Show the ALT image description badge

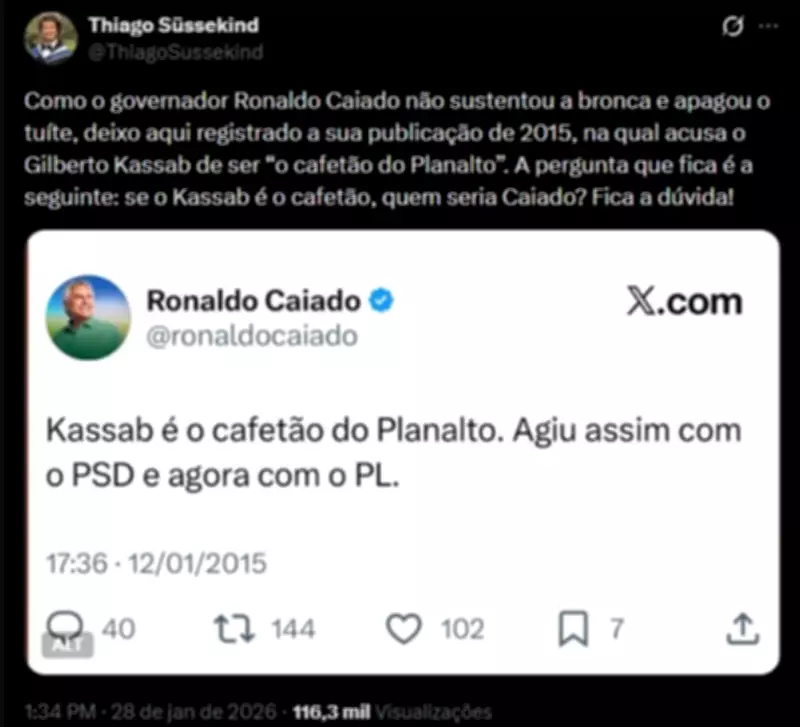pos(67,645)
